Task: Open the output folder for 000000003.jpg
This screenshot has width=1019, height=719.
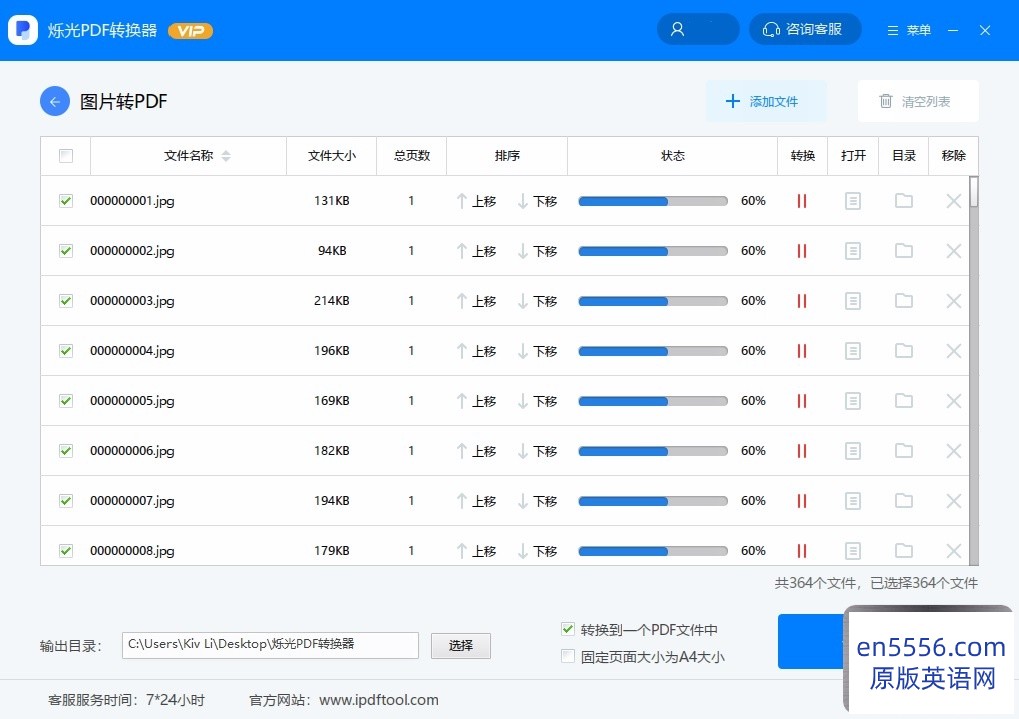Action: pyautogui.click(x=904, y=301)
